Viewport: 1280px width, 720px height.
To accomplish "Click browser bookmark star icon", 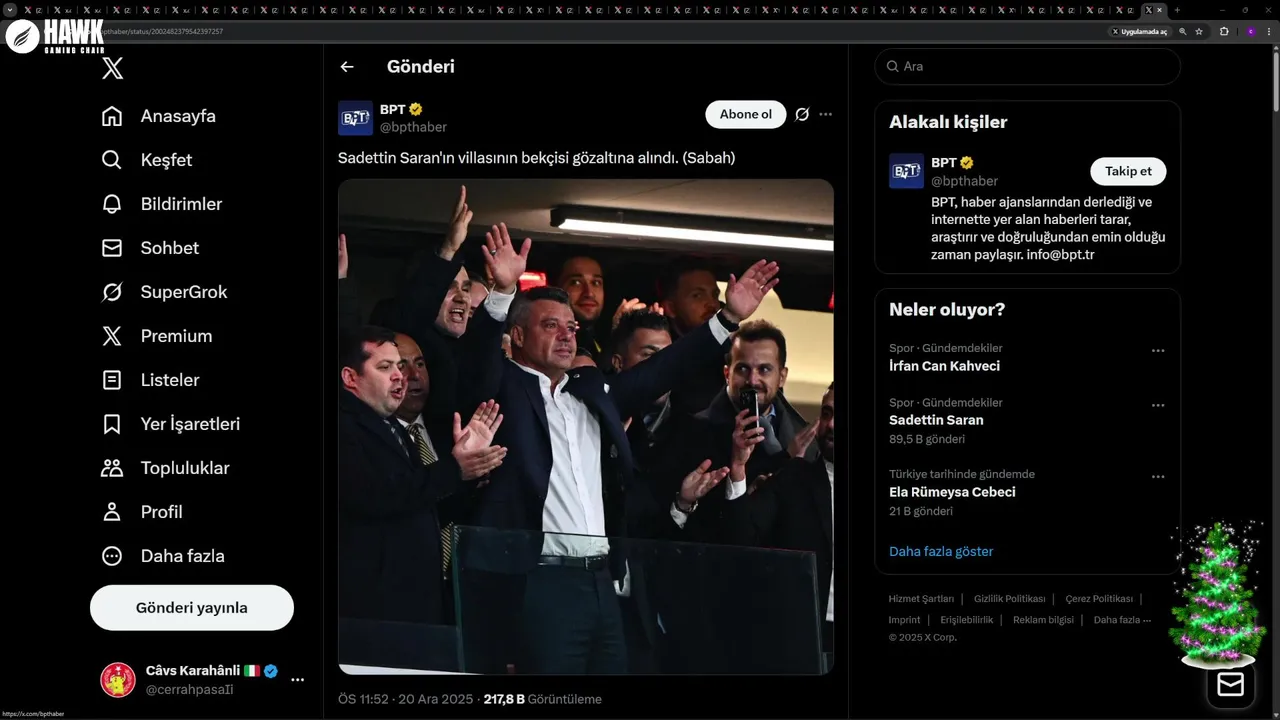I will 1199,32.
